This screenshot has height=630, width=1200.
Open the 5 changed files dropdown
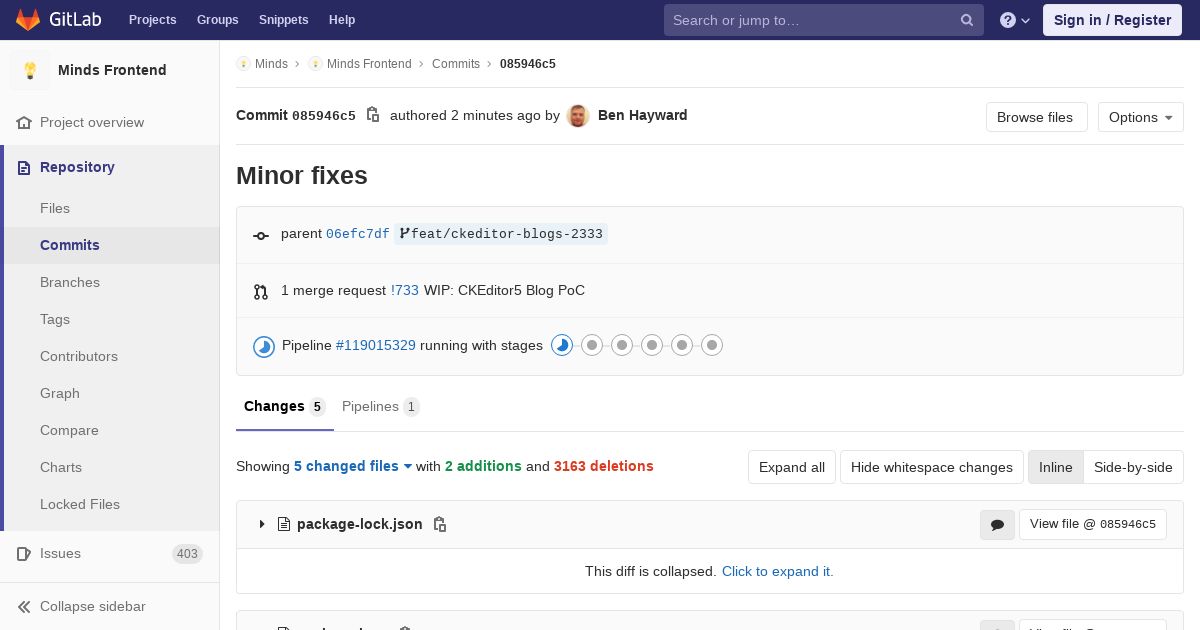(x=353, y=466)
